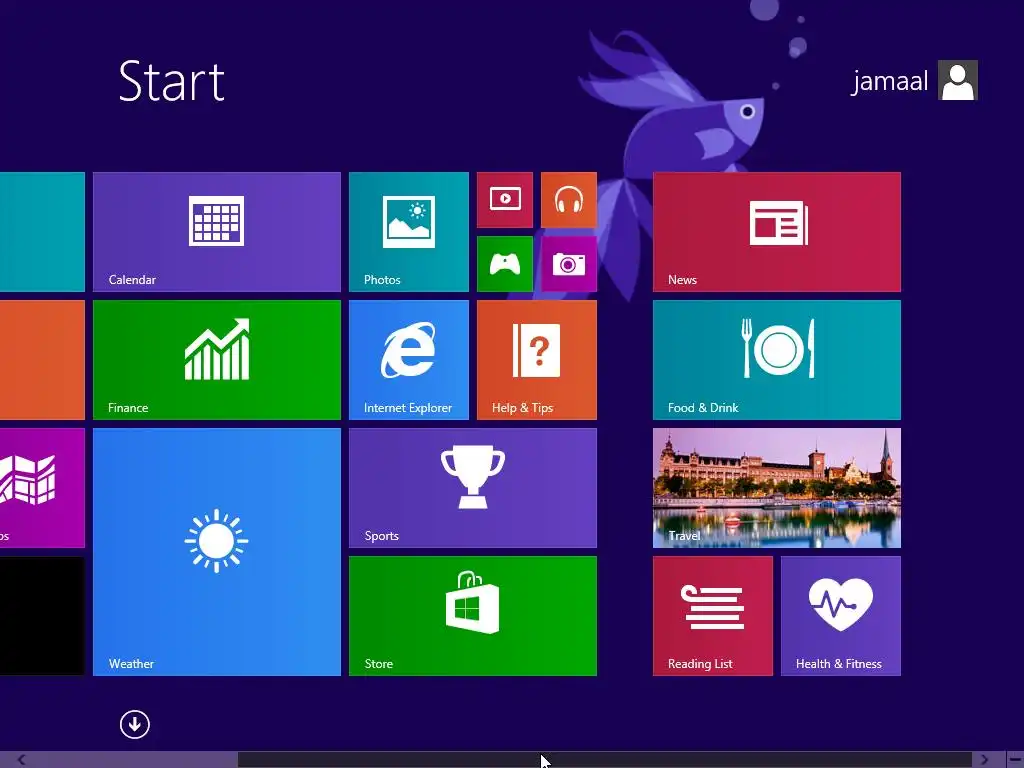
Task: Open the Sports trophy tile
Action: pos(473,488)
